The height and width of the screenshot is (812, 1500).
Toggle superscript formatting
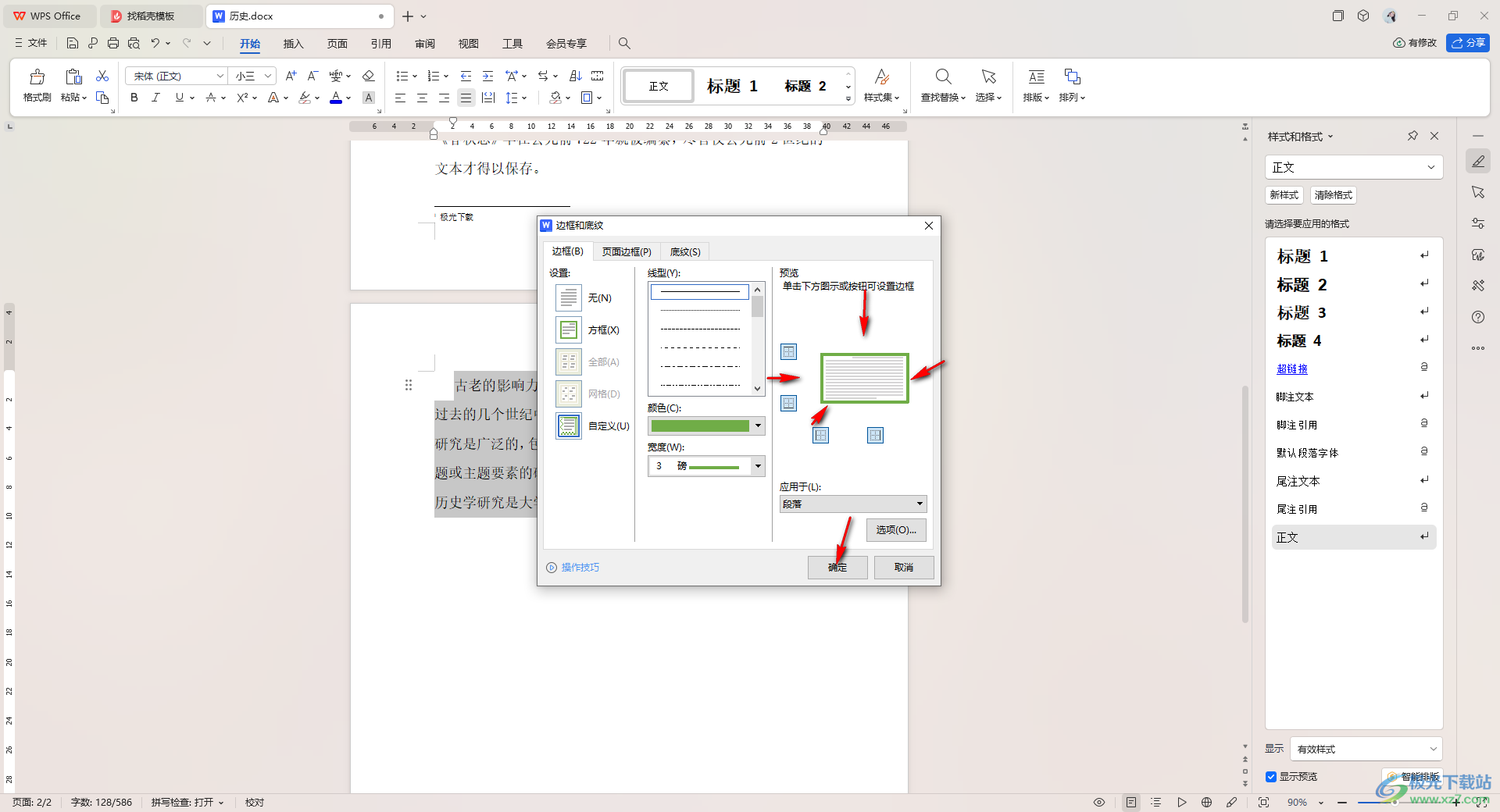click(242, 98)
